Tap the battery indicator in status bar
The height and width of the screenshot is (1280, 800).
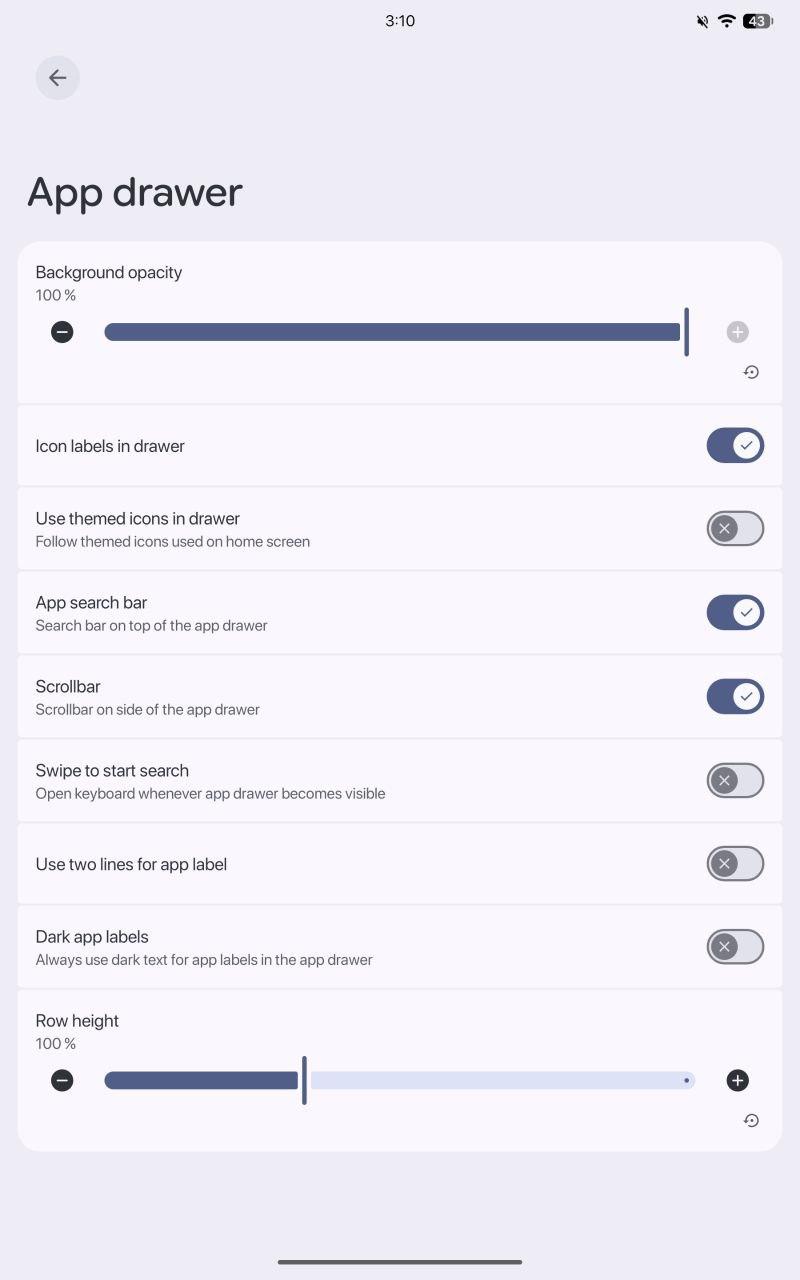pyautogui.click(x=757, y=21)
